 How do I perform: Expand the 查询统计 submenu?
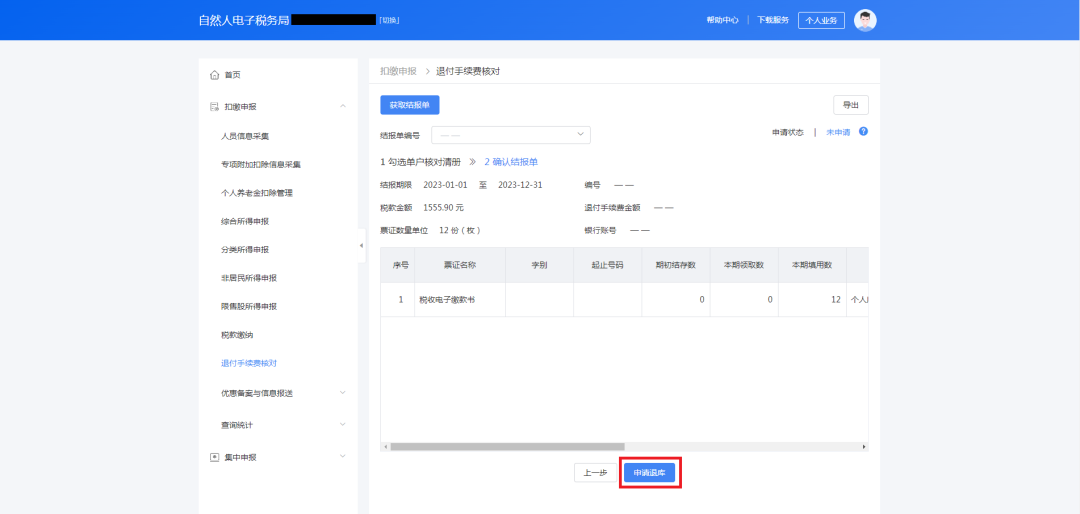[x=343, y=425]
